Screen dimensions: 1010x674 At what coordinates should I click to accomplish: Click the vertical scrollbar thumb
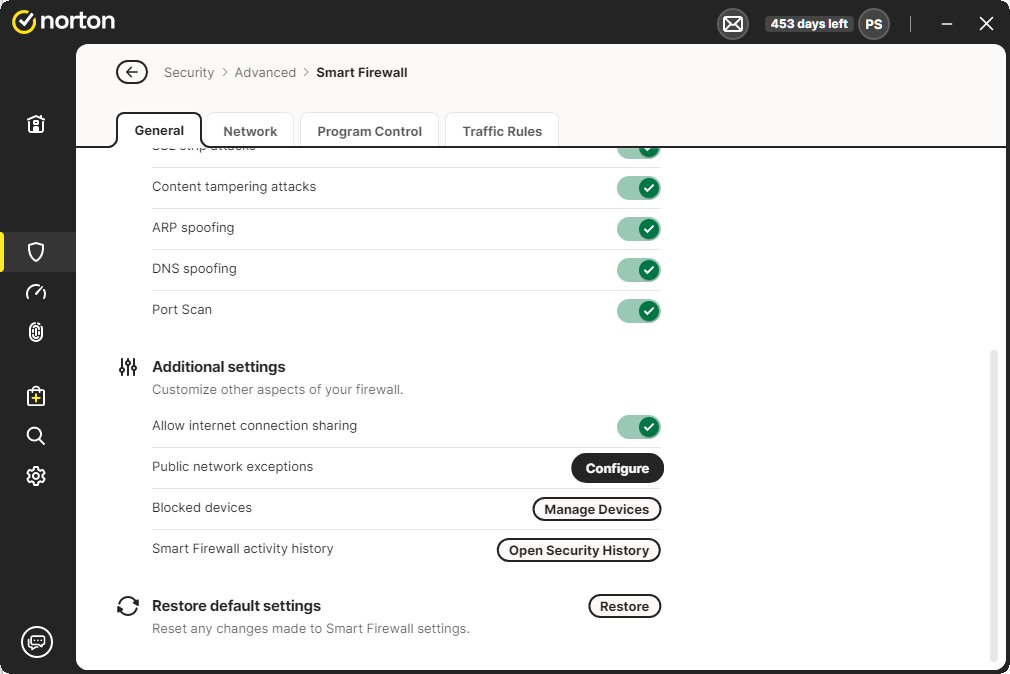(993, 506)
